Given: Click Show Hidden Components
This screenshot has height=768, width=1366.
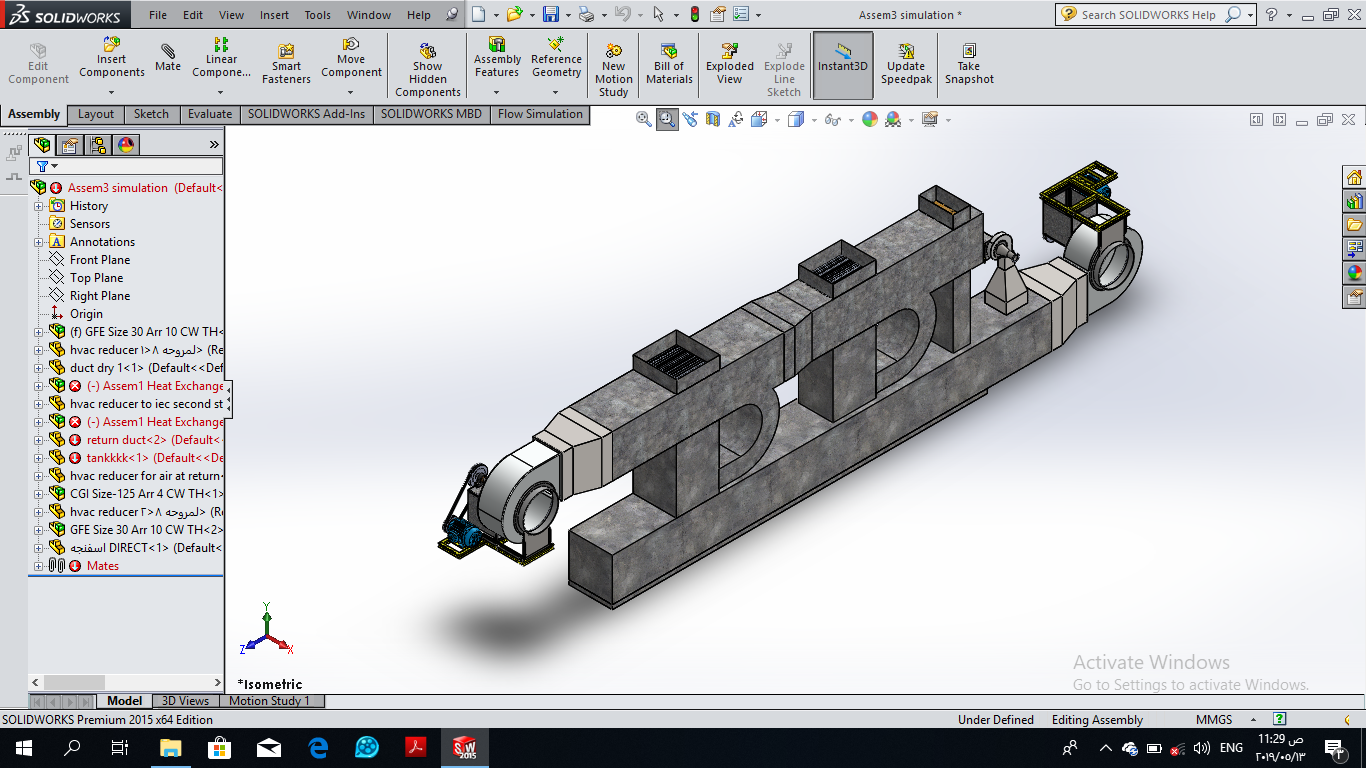Looking at the screenshot, I should pyautogui.click(x=428, y=70).
